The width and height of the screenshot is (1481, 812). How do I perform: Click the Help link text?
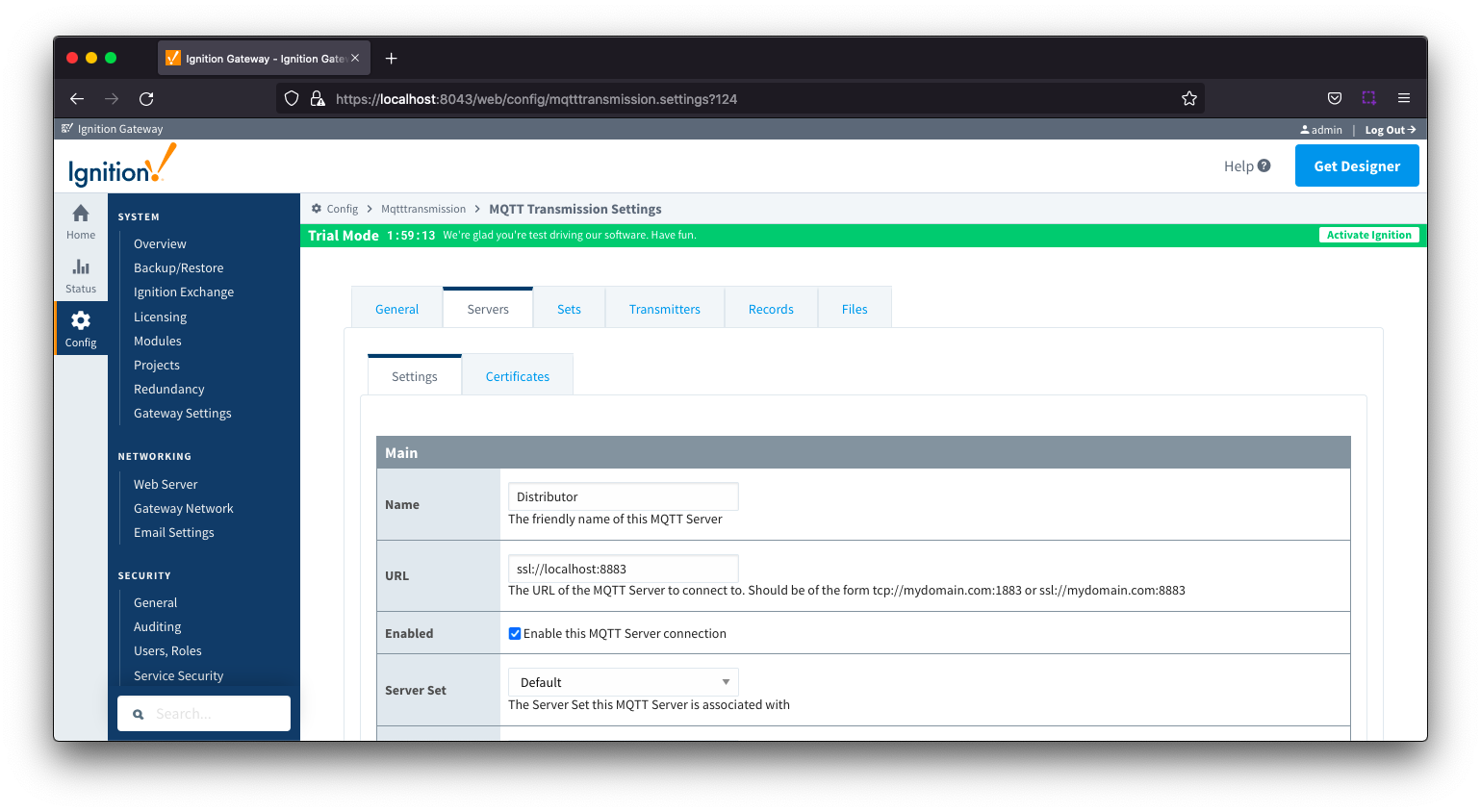pos(1238,165)
